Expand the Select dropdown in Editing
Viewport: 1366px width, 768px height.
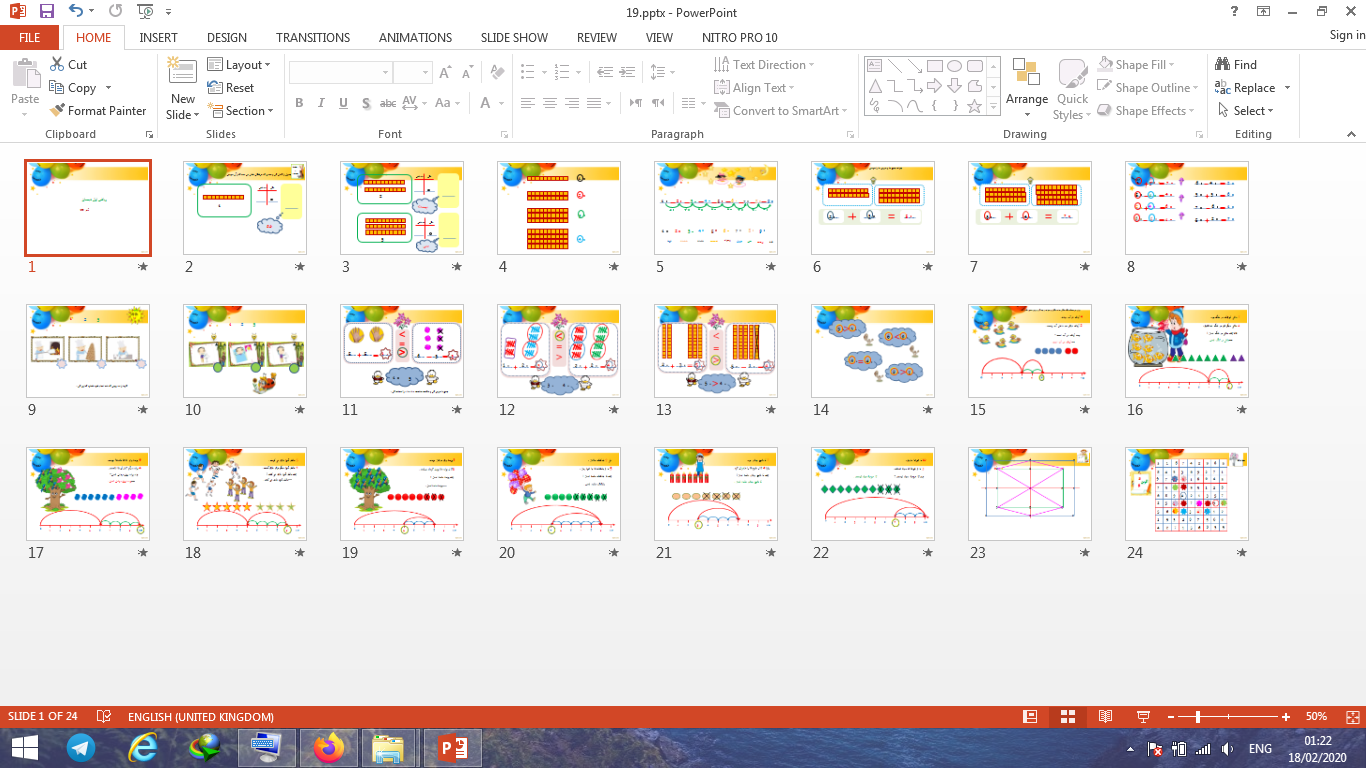(x=1246, y=111)
